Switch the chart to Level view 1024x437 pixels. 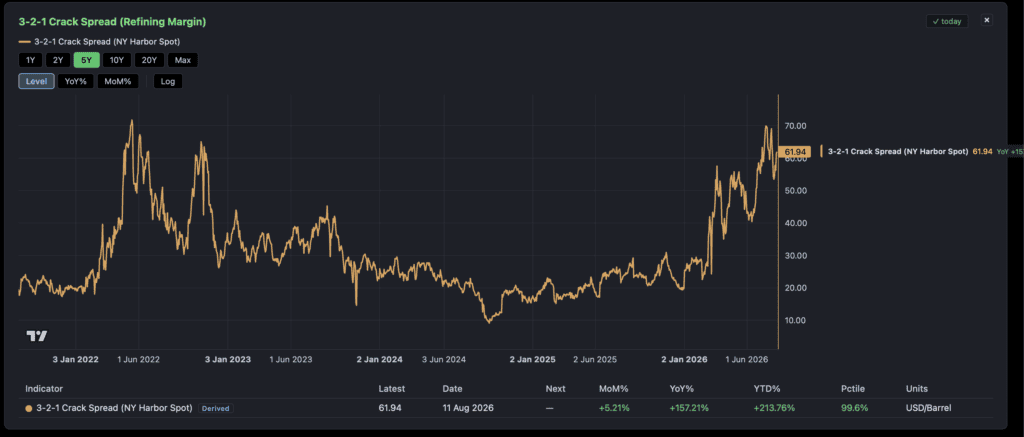pyautogui.click(x=36, y=82)
